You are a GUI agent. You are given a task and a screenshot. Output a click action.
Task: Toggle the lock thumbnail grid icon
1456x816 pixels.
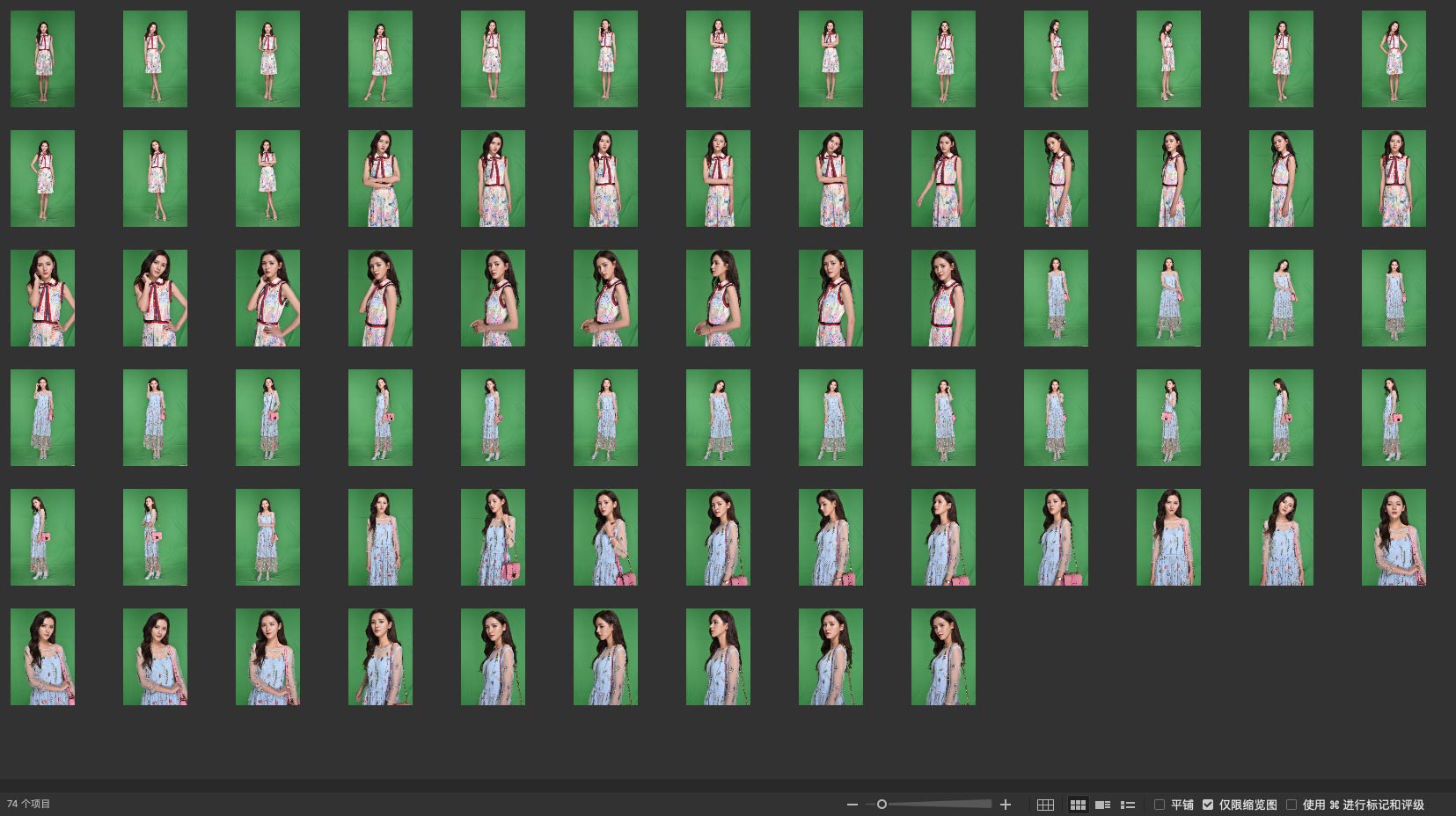click(x=1045, y=805)
